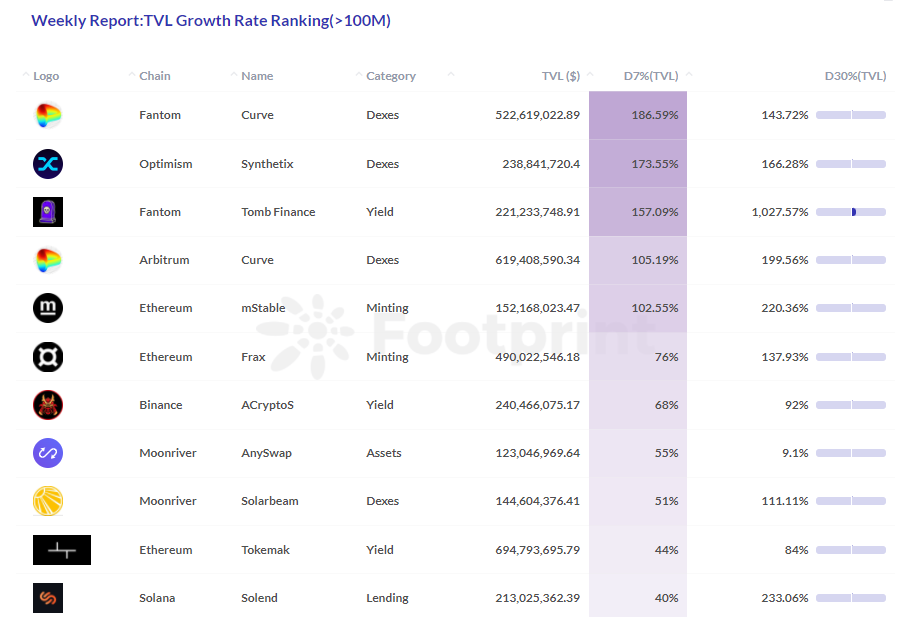Sort by the Chain column header

click(x=154, y=76)
